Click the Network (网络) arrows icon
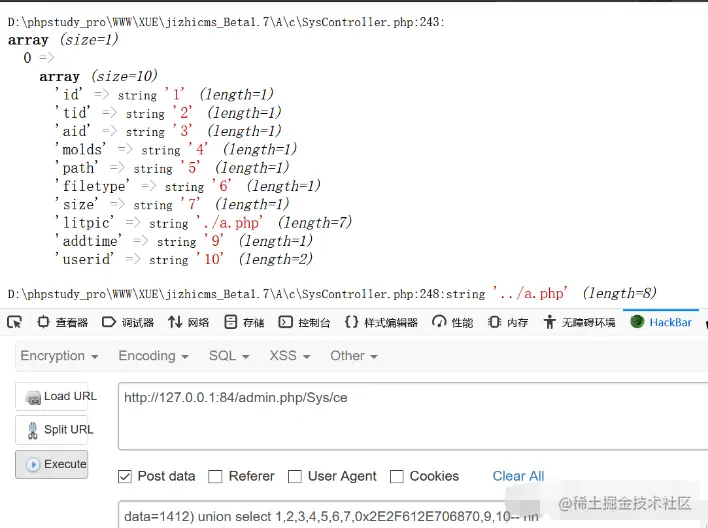 [x=175, y=322]
